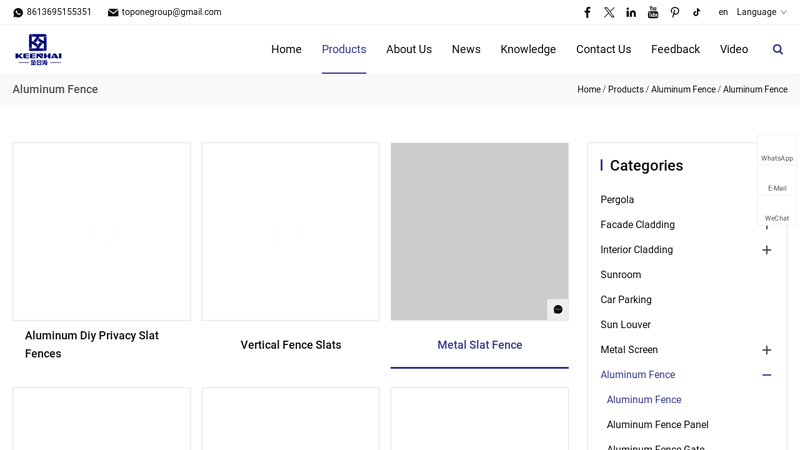Select the Sunroom category

(620, 274)
